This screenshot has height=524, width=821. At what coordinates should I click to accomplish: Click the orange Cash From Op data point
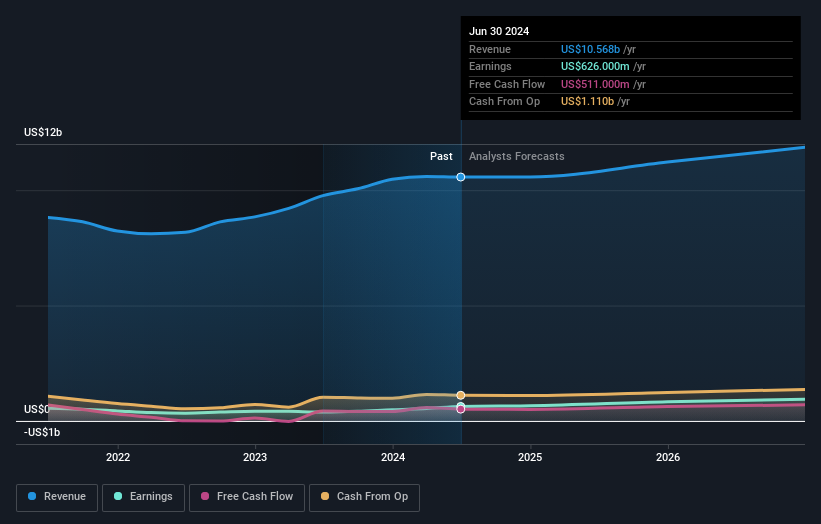[461, 395]
